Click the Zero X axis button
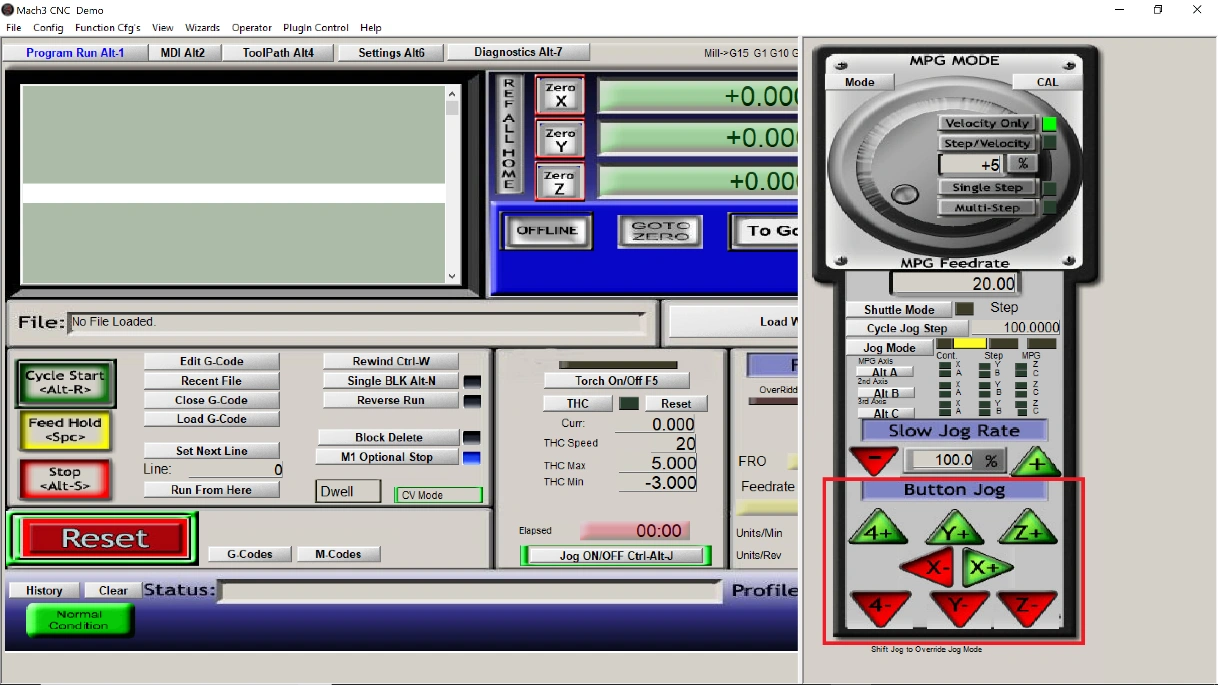 [x=560, y=95]
